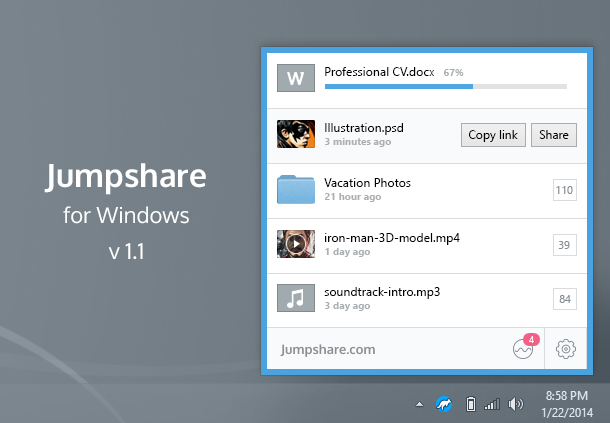Image resolution: width=610 pixels, height=423 pixels.
Task: Copy link for Illustration.psd
Action: tap(493, 135)
